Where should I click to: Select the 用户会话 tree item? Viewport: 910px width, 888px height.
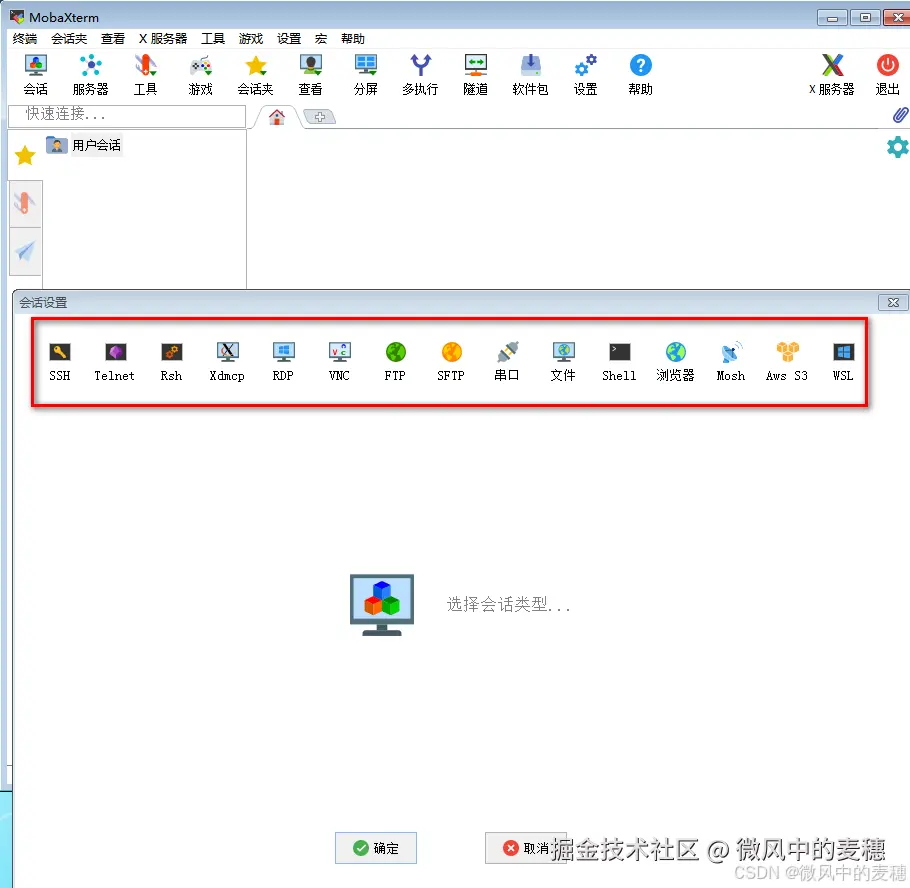pos(84,145)
